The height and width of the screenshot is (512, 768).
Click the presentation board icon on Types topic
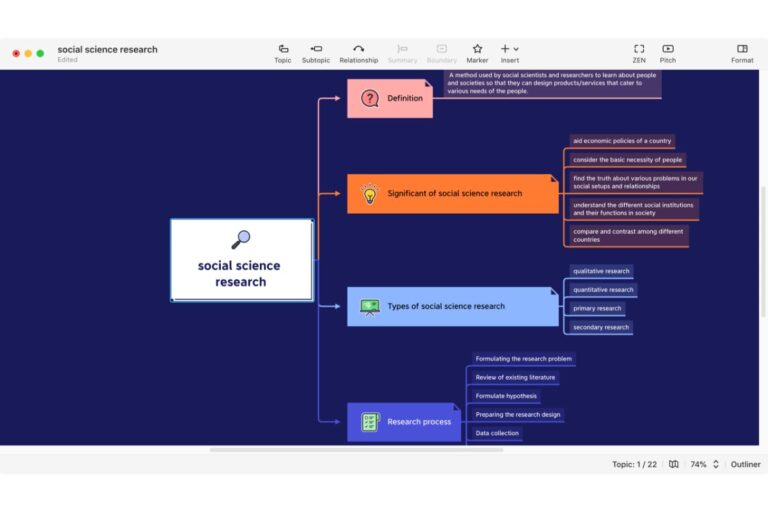click(x=370, y=307)
